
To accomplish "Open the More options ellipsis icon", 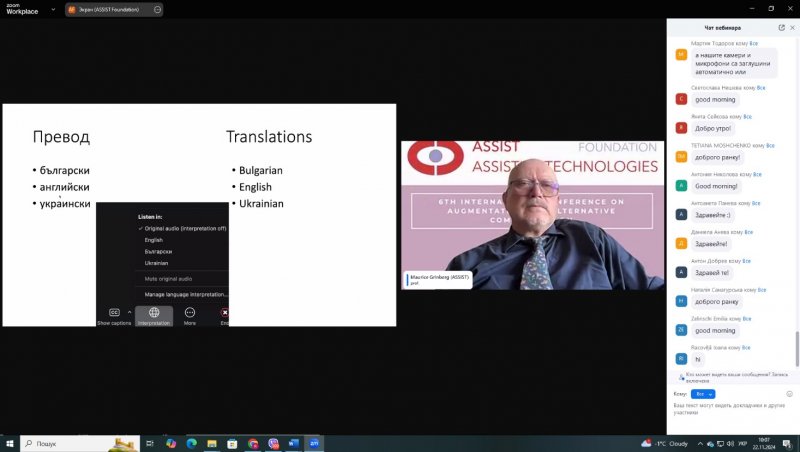I will pos(190,313).
